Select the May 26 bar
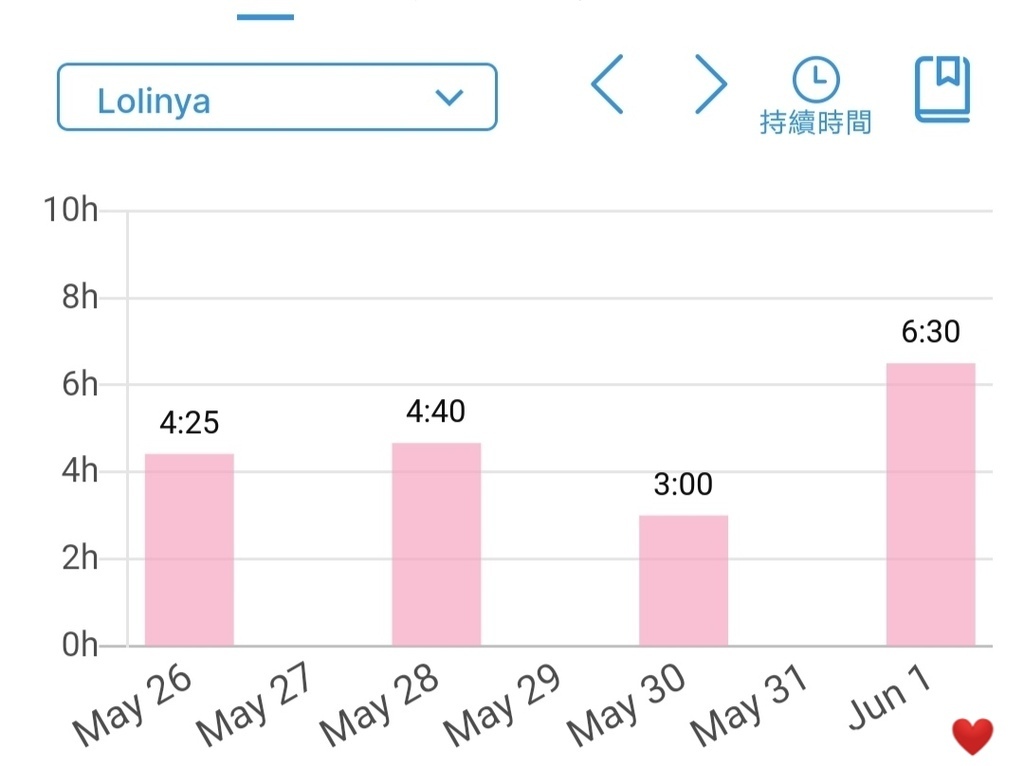This screenshot has width=1024, height=766. (x=189, y=550)
